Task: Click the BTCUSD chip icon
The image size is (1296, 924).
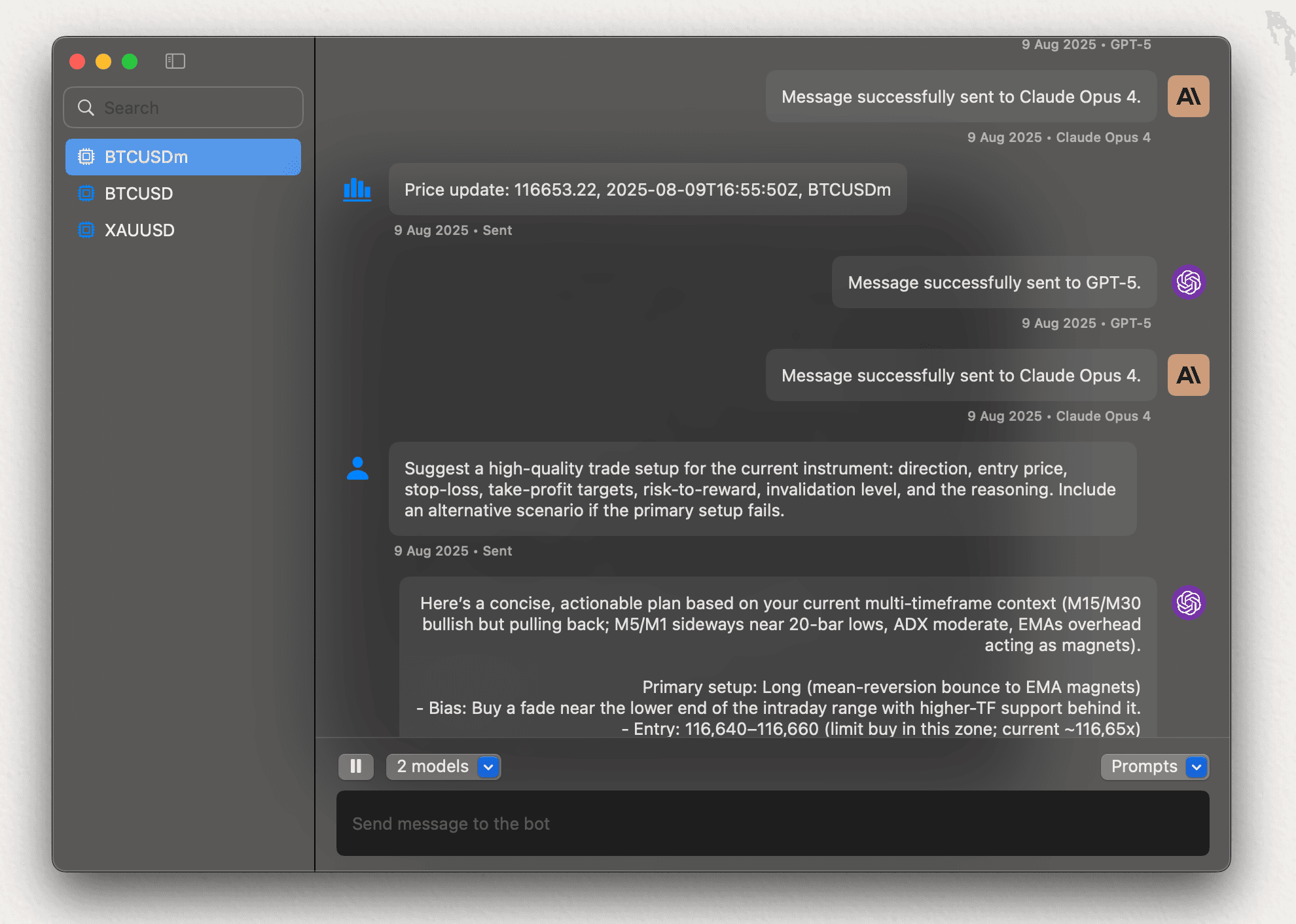Action: point(86,194)
